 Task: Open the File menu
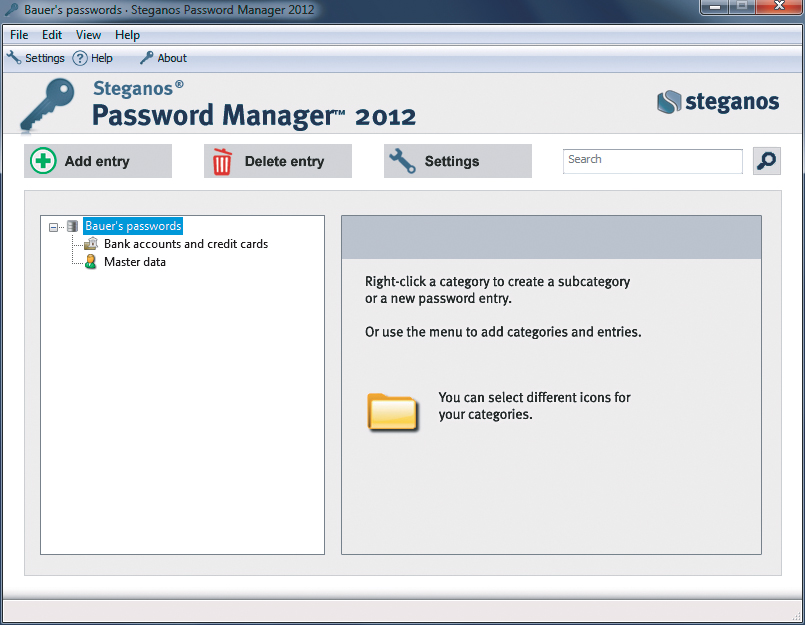coord(19,35)
